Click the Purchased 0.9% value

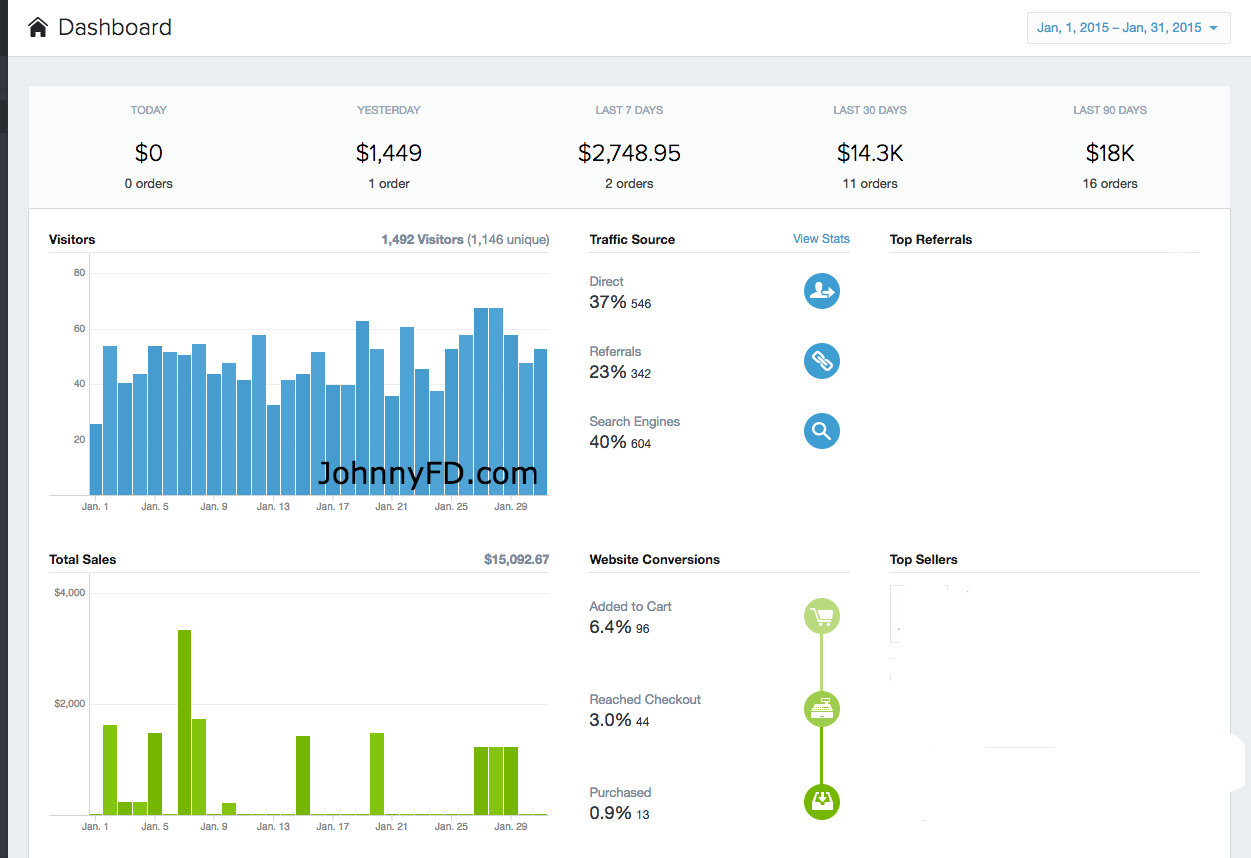[x=610, y=813]
